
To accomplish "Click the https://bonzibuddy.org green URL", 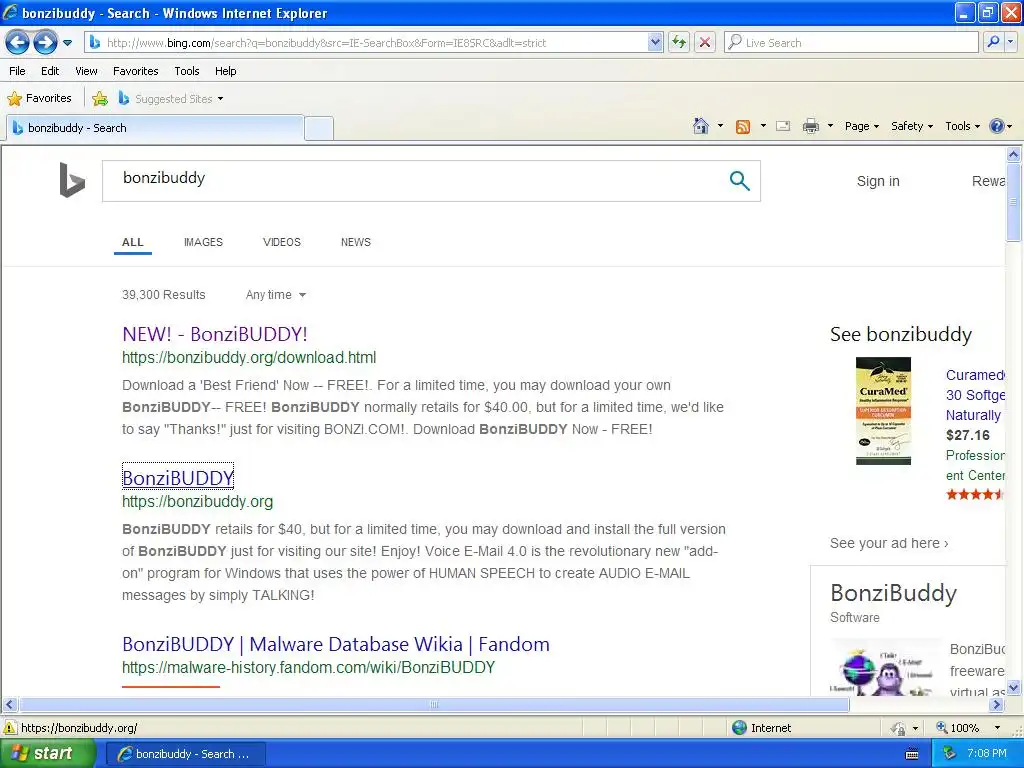I will coord(197,502).
